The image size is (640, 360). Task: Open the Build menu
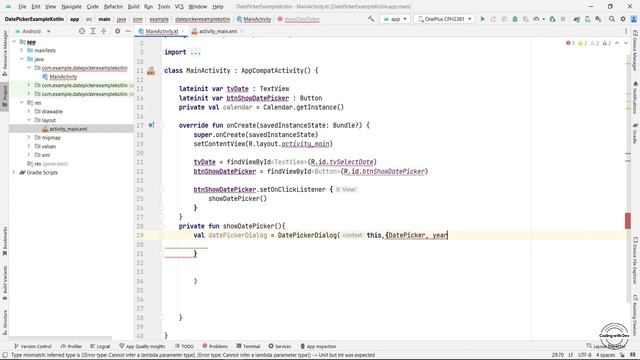tap(133, 7)
